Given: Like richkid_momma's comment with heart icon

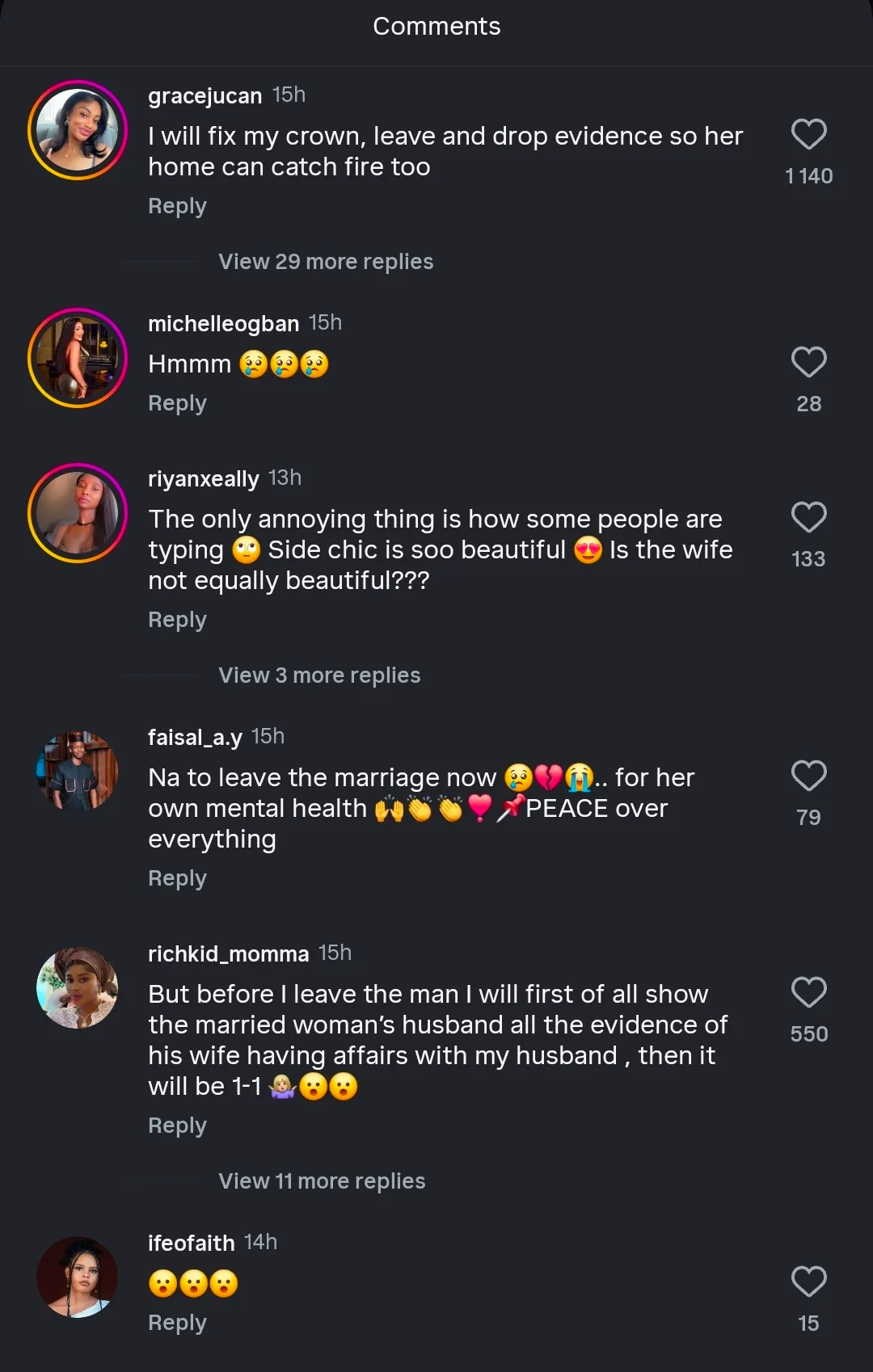Looking at the screenshot, I should 808,993.
